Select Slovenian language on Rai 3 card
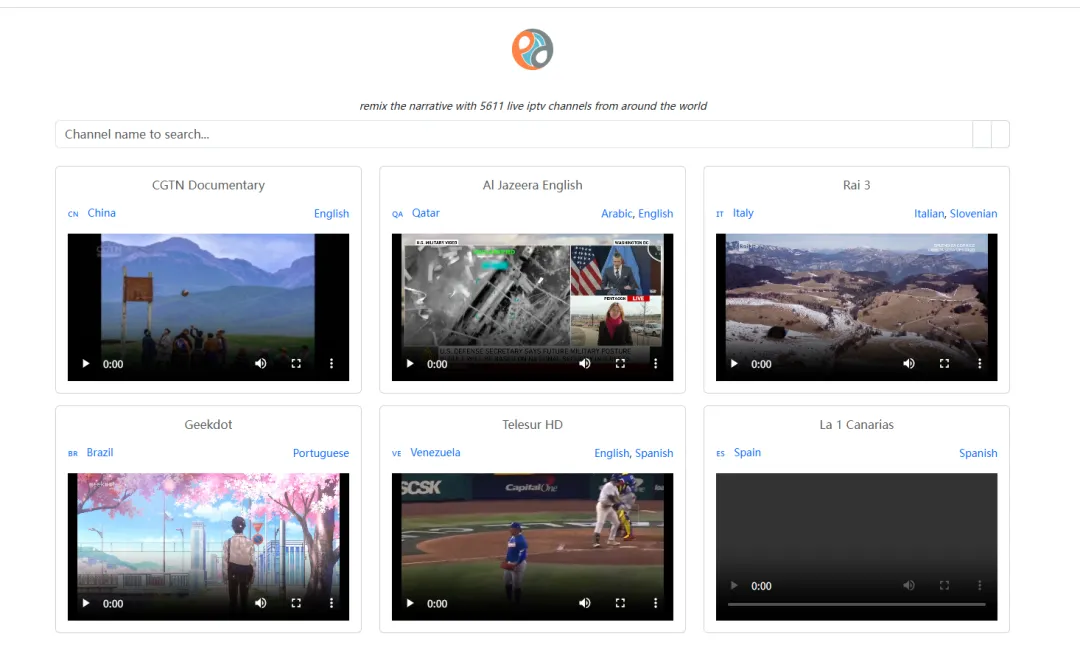This screenshot has width=1080, height=656. pos(974,214)
